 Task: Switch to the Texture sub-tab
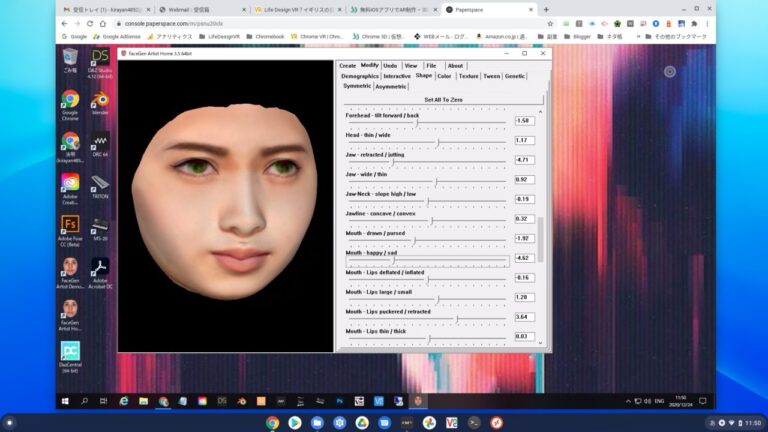pyautogui.click(x=468, y=76)
